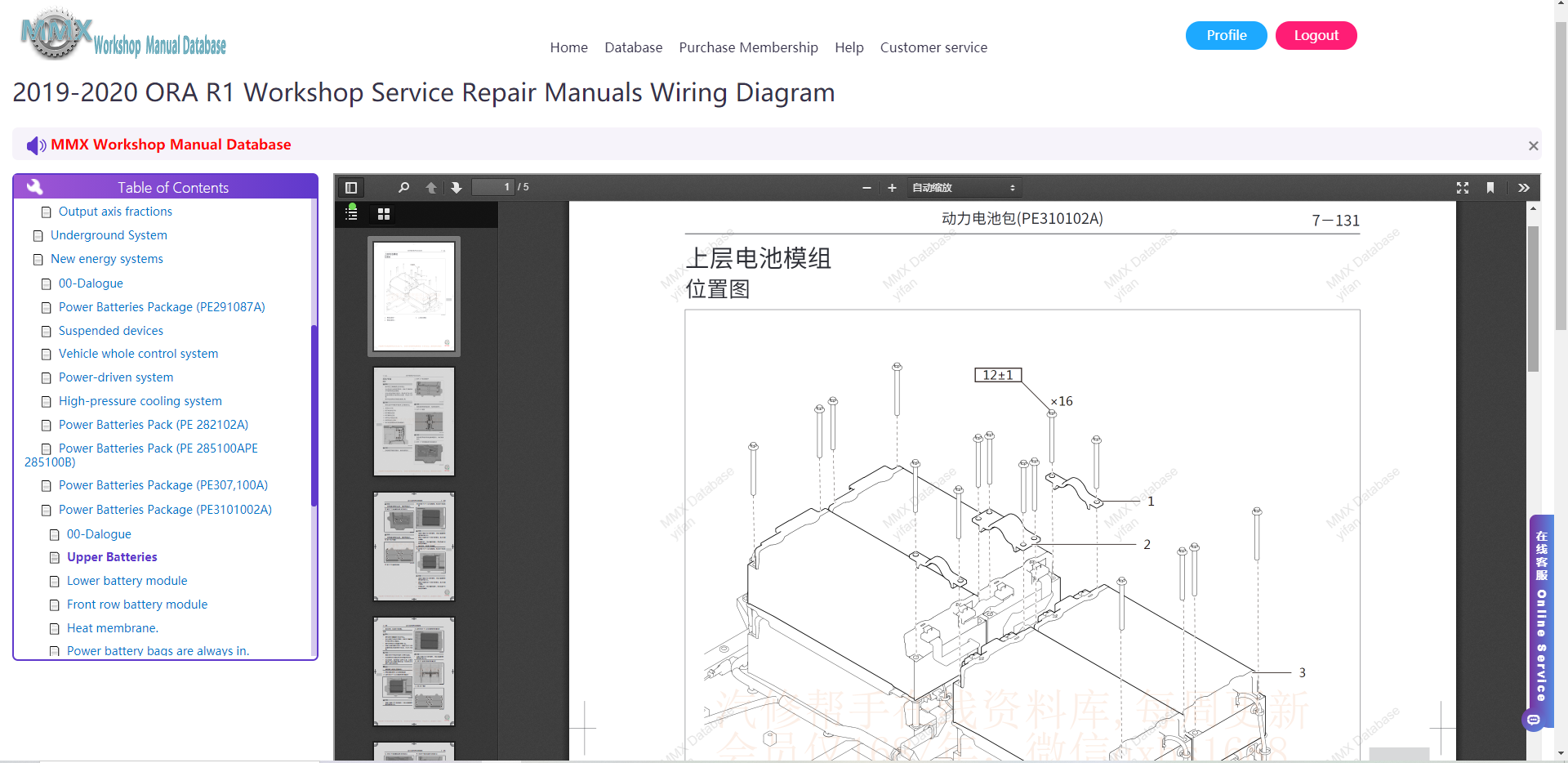Open Purchase Membership page
This screenshot has height=763, width=1568.
749,47
